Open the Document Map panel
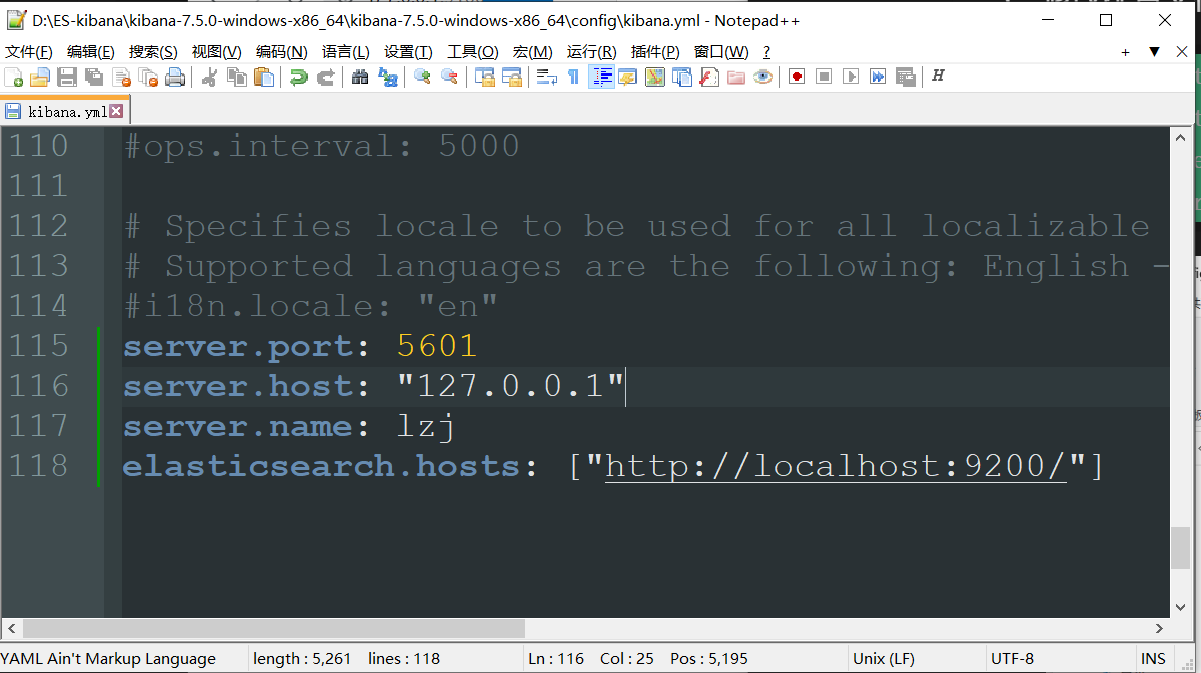Viewport: 1201px width, 673px height. 654,76
